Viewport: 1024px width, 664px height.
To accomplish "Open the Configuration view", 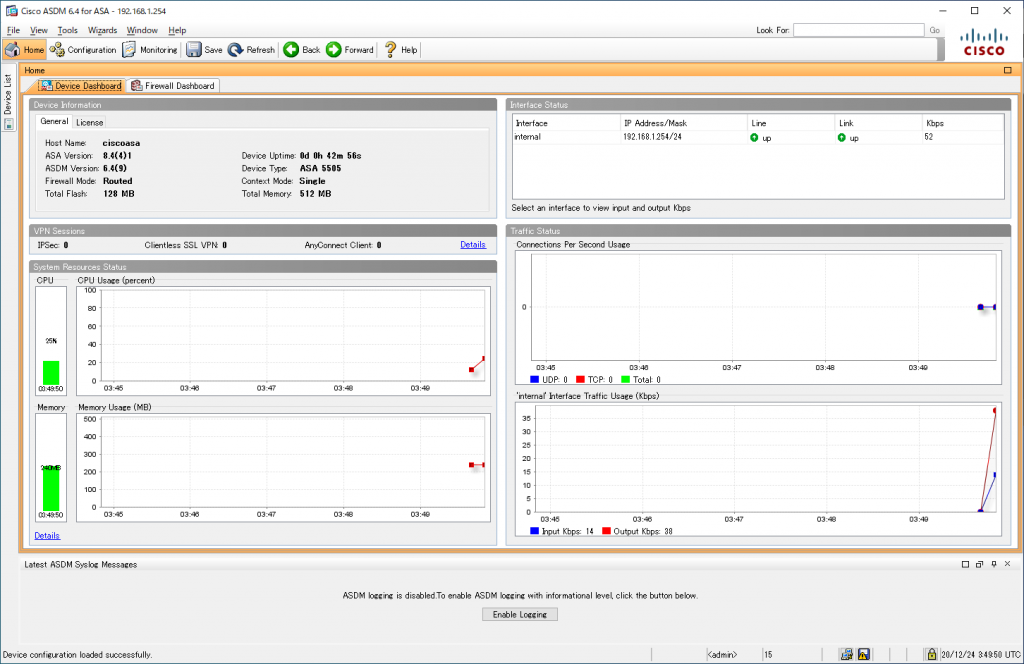I will pyautogui.click(x=83, y=50).
